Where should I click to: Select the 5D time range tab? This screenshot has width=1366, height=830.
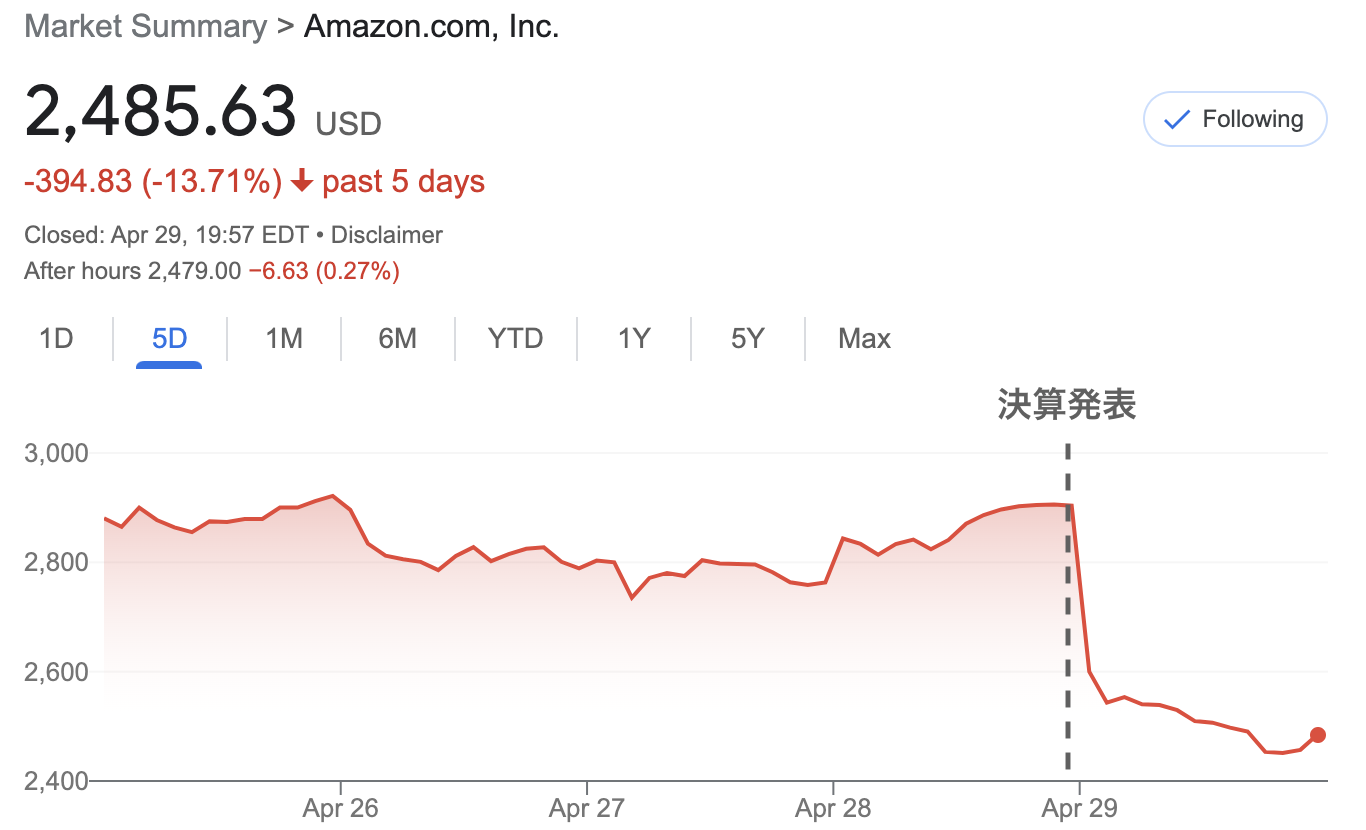pos(169,339)
